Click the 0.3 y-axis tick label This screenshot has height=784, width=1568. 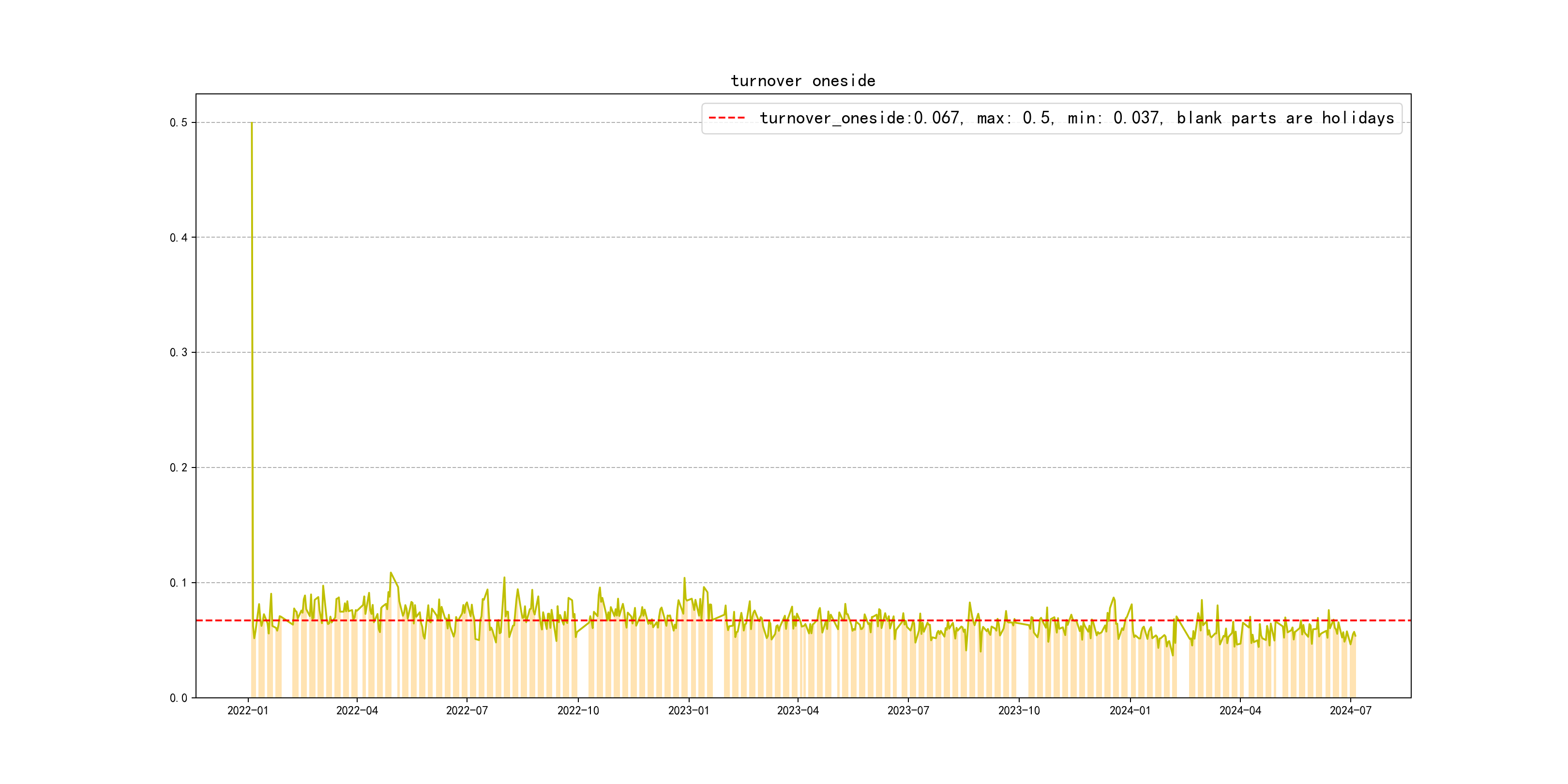pos(179,353)
